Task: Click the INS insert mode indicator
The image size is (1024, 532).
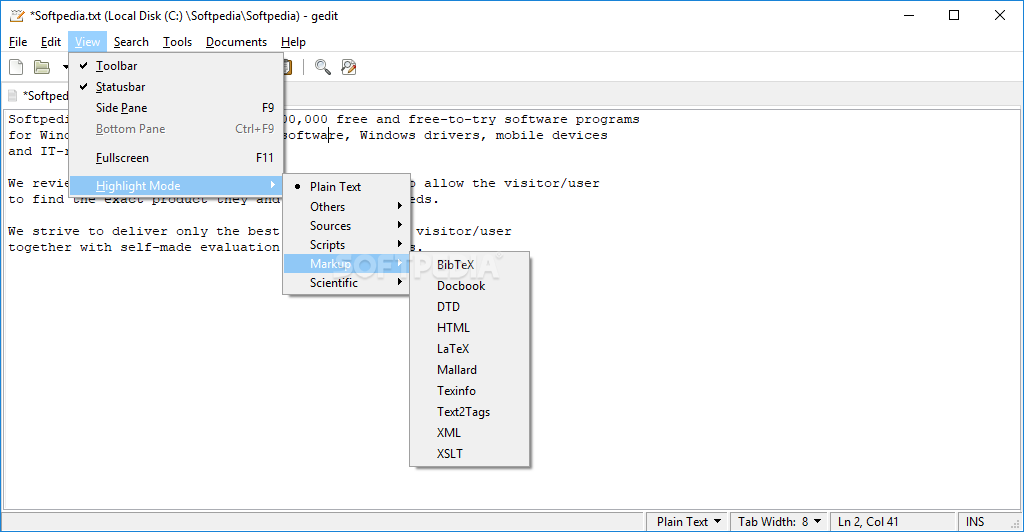Action: (x=975, y=522)
